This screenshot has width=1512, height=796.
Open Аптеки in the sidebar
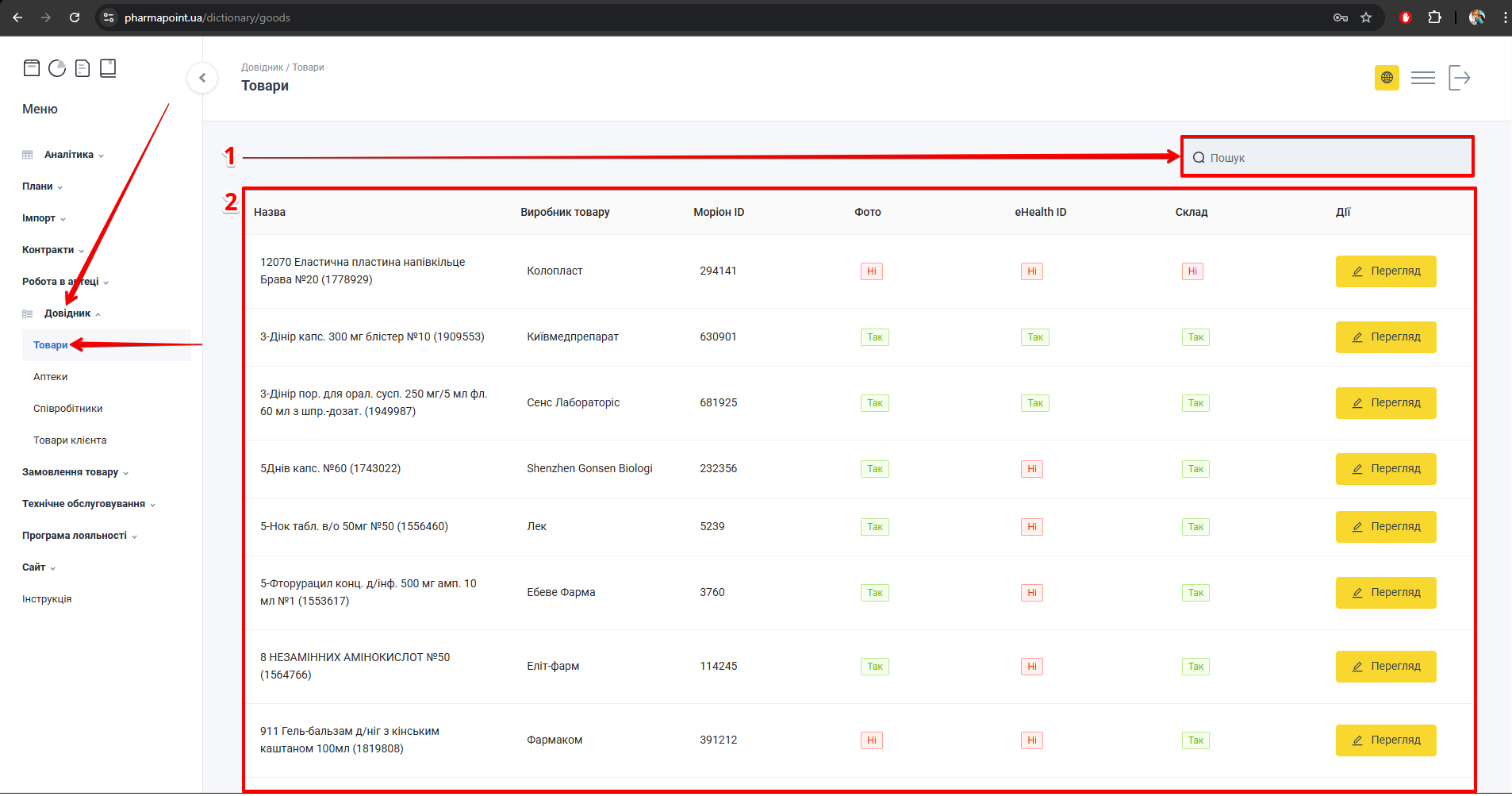tap(51, 377)
